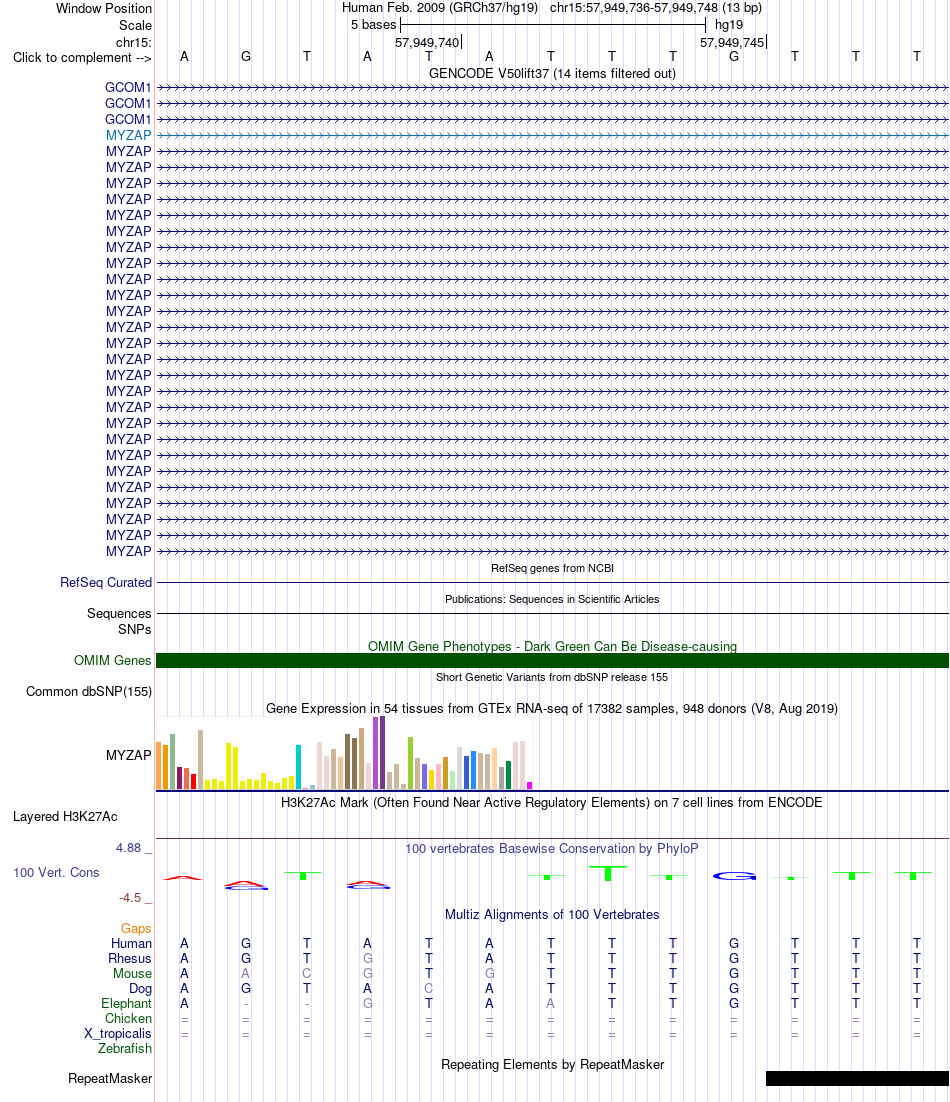Open the RefSeq Curated track label
The width and height of the screenshot is (950, 1102).
[x=106, y=582]
